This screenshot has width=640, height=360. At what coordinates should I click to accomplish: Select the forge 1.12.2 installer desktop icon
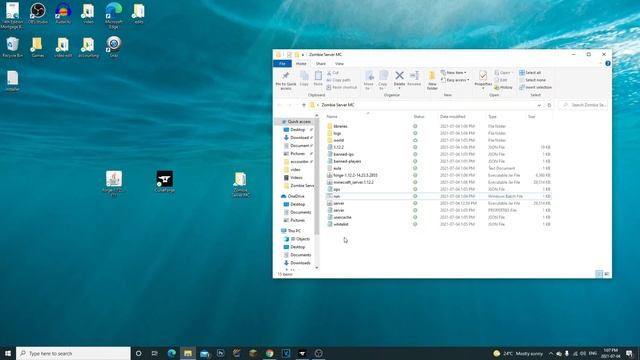114,184
